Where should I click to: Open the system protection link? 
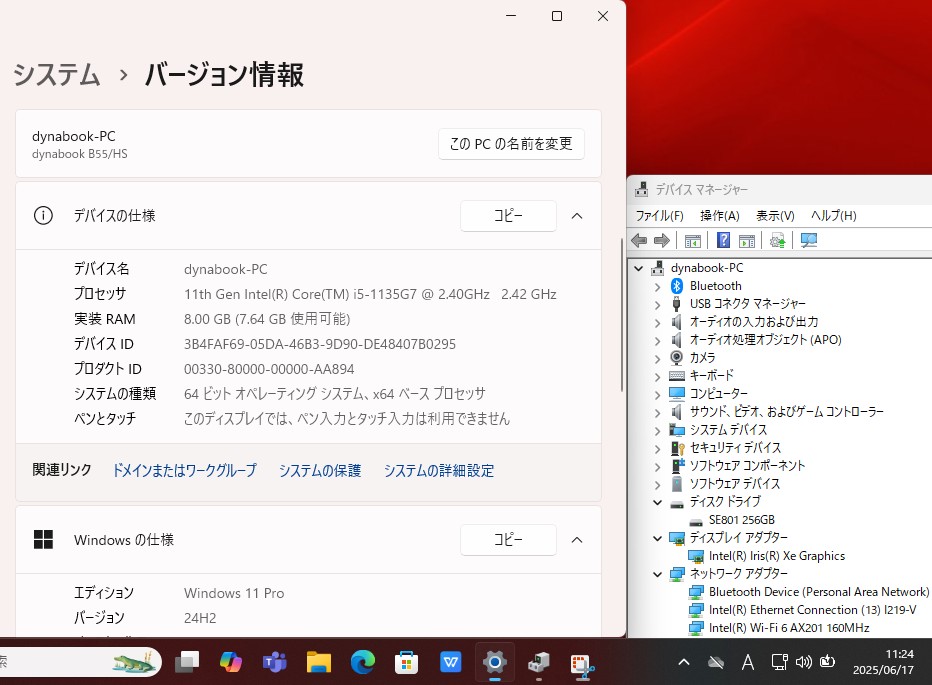coord(320,471)
